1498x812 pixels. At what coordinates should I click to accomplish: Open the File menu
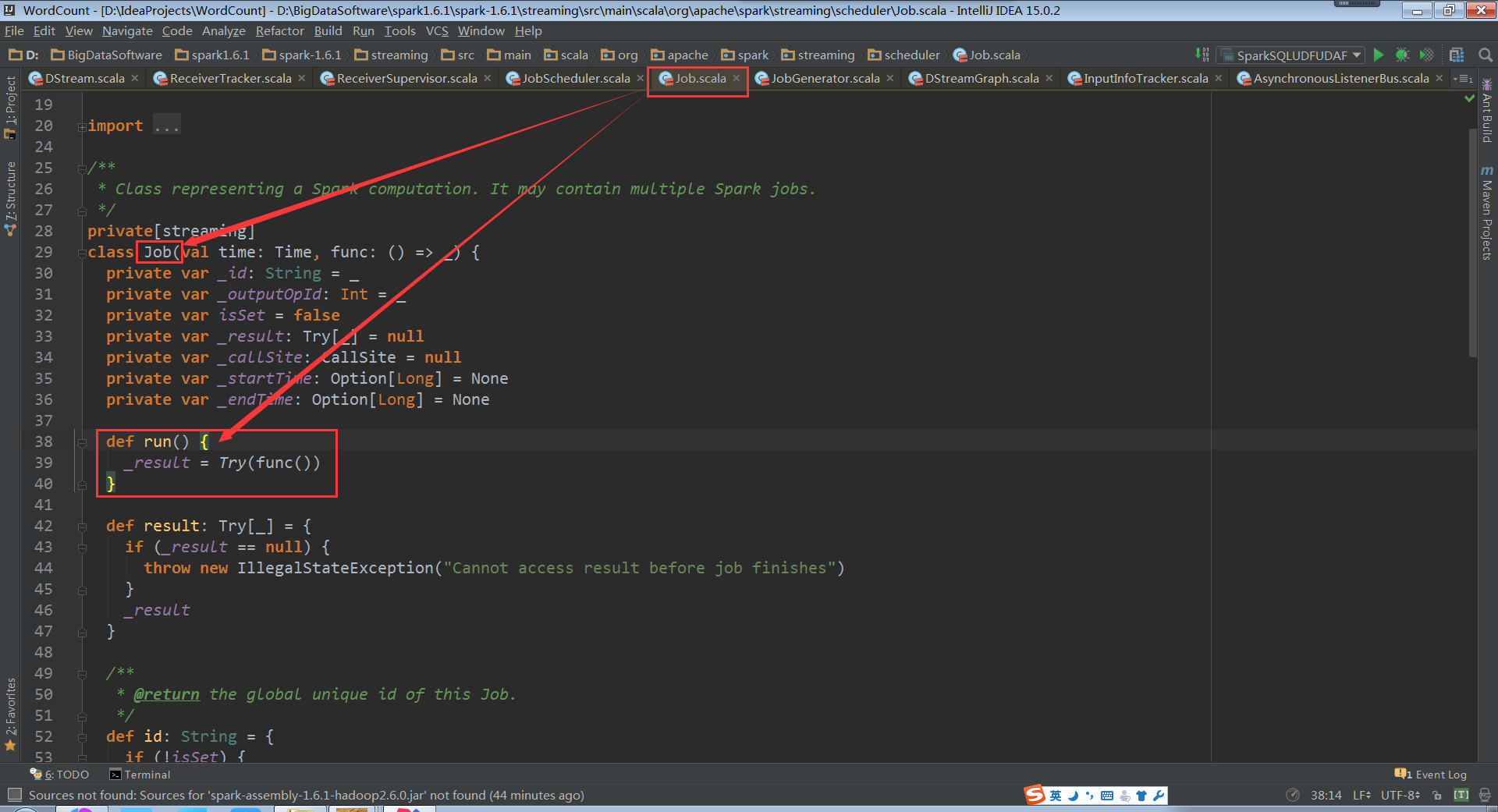click(14, 31)
